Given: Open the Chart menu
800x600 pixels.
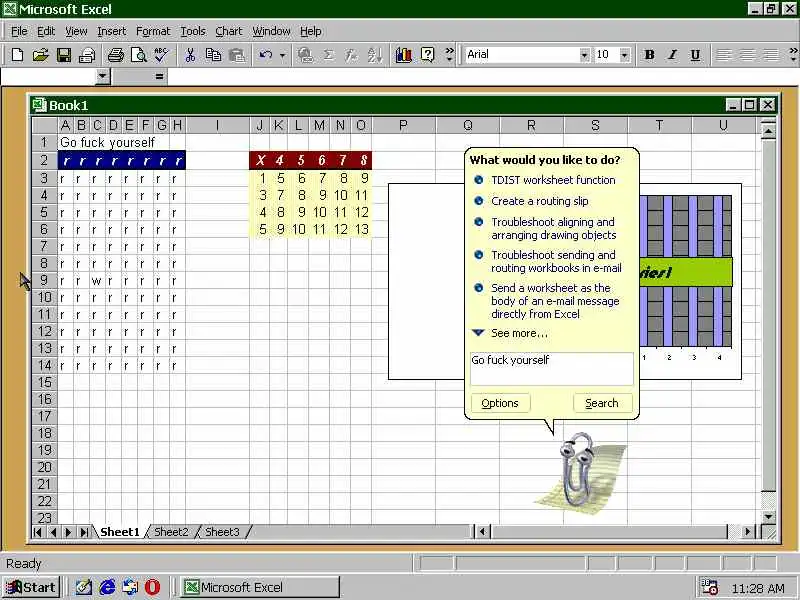Looking at the screenshot, I should pos(229,31).
